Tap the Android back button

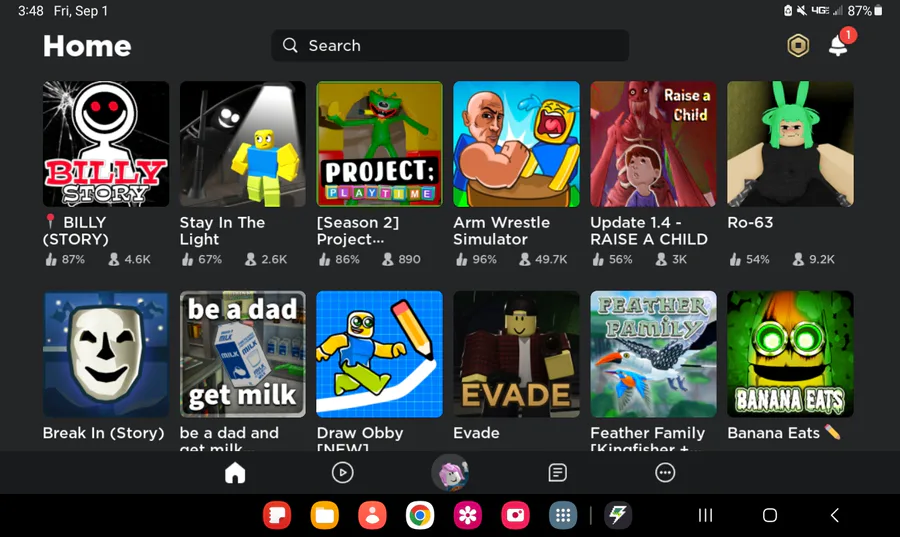(835, 515)
